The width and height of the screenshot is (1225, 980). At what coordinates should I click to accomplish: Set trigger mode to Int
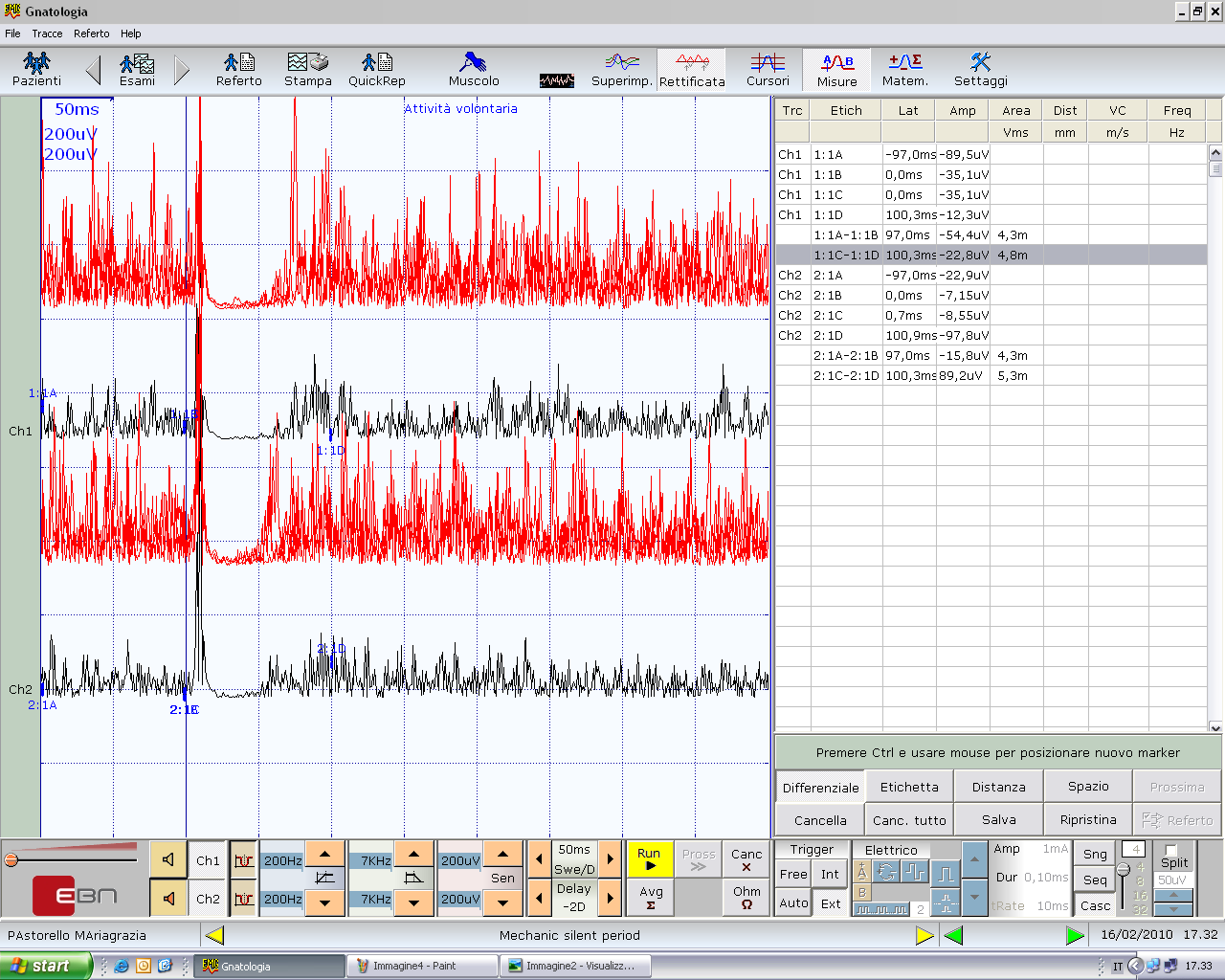[830, 874]
